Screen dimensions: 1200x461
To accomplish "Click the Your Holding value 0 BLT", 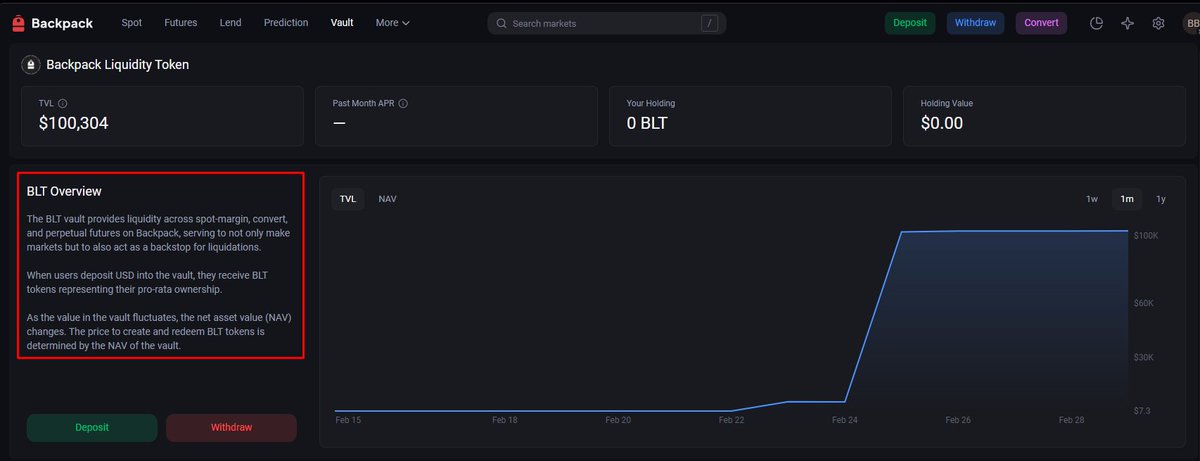I will pyautogui.click(x=647, y=124).
